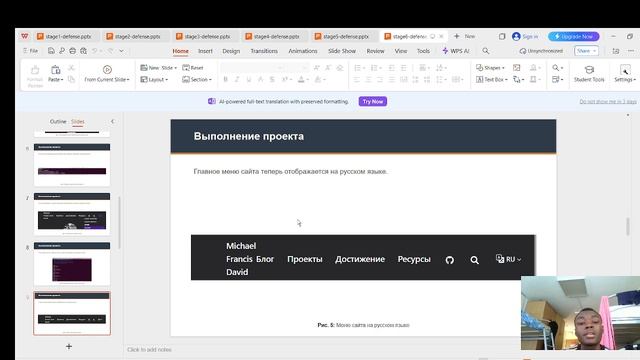Switch to Outline panel view

(x=58, y=122)
